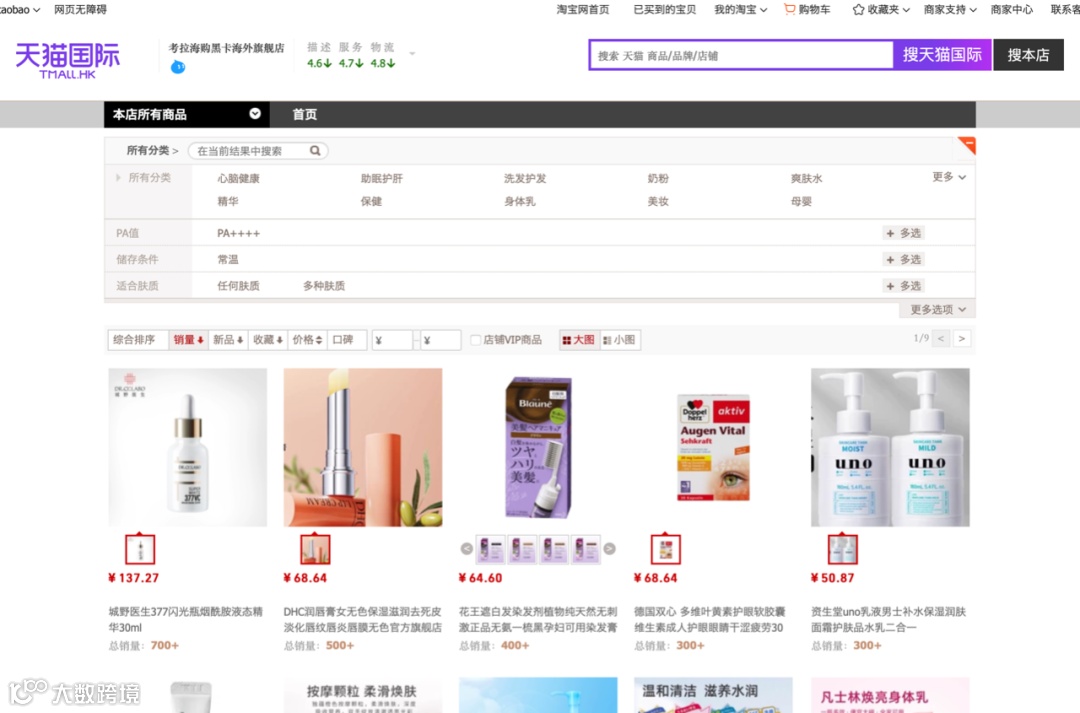This screenshot has width=1080, height=713.
Task: Click the 搜天猫国际 search button
Action: pyautogui.click(x=942, y=55)
